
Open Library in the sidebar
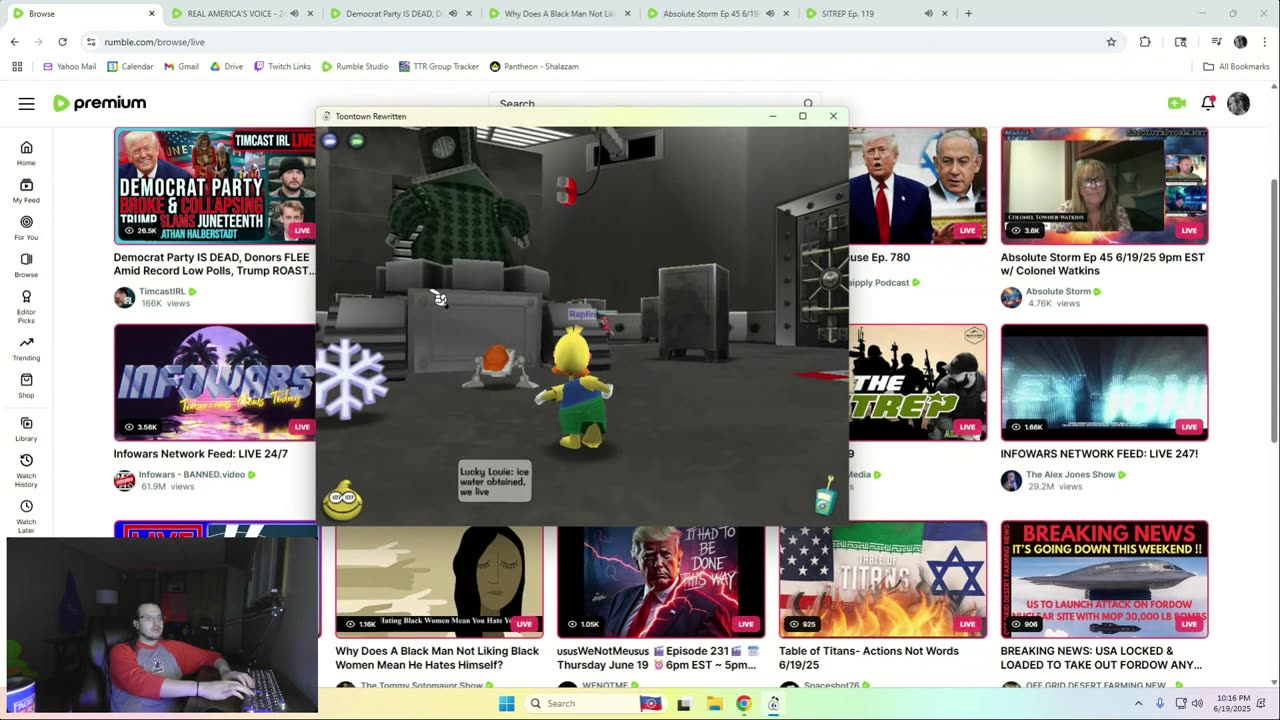[26, 428]
